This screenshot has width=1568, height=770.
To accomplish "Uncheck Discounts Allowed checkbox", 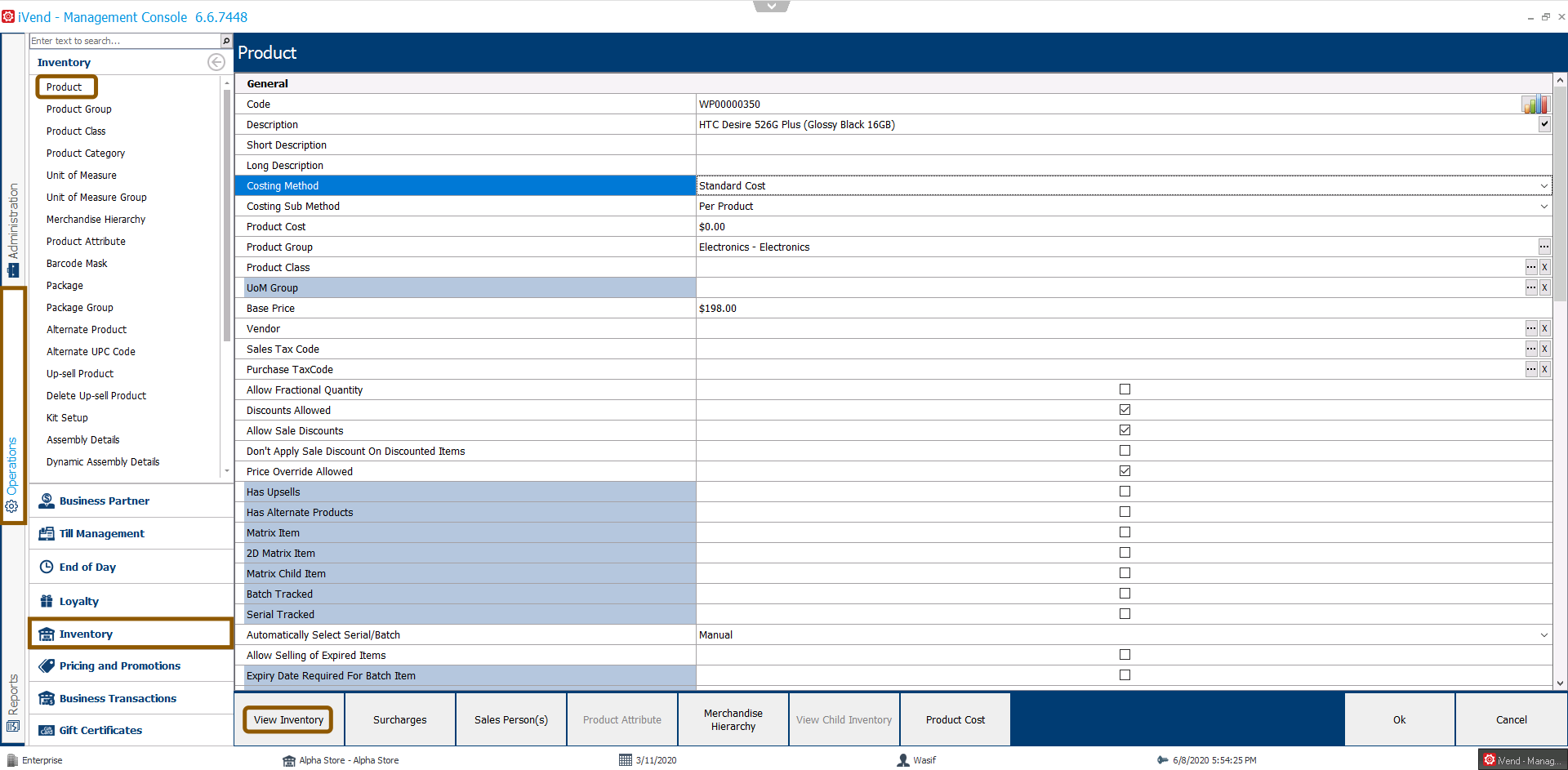I will point(1125,410).
